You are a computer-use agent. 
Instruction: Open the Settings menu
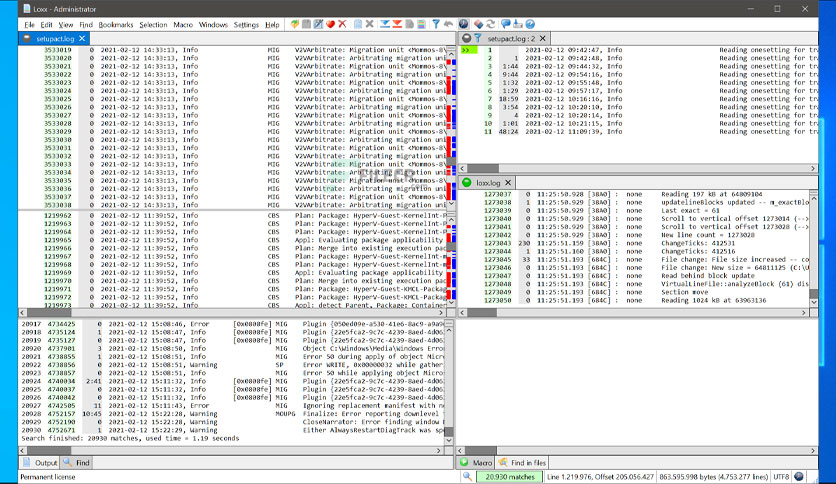(x=246, y=25)
